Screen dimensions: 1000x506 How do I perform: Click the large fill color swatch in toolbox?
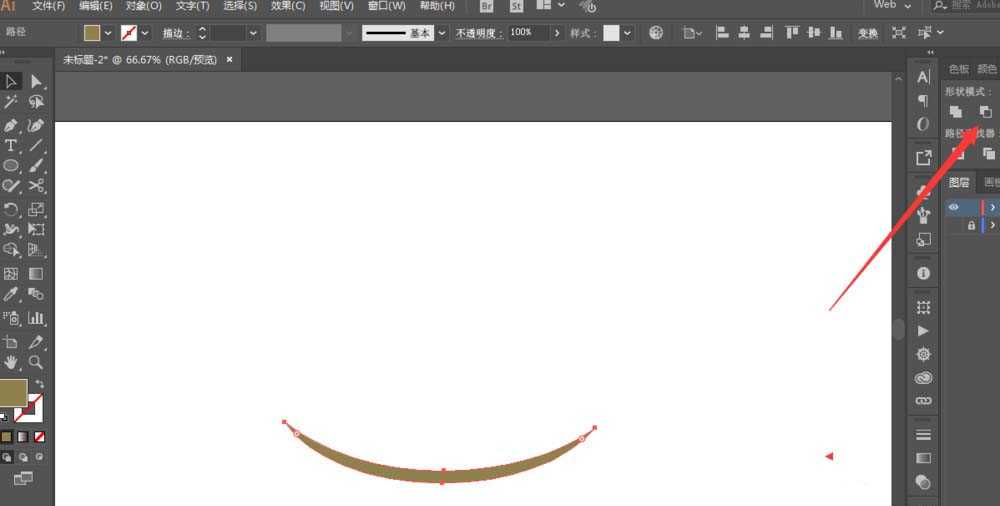pos(13,392)
